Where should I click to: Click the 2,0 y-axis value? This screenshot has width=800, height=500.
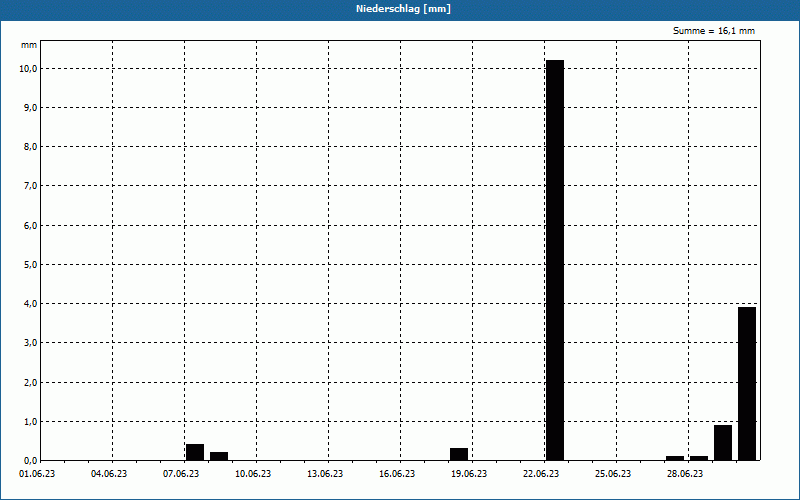coord(30,382)
